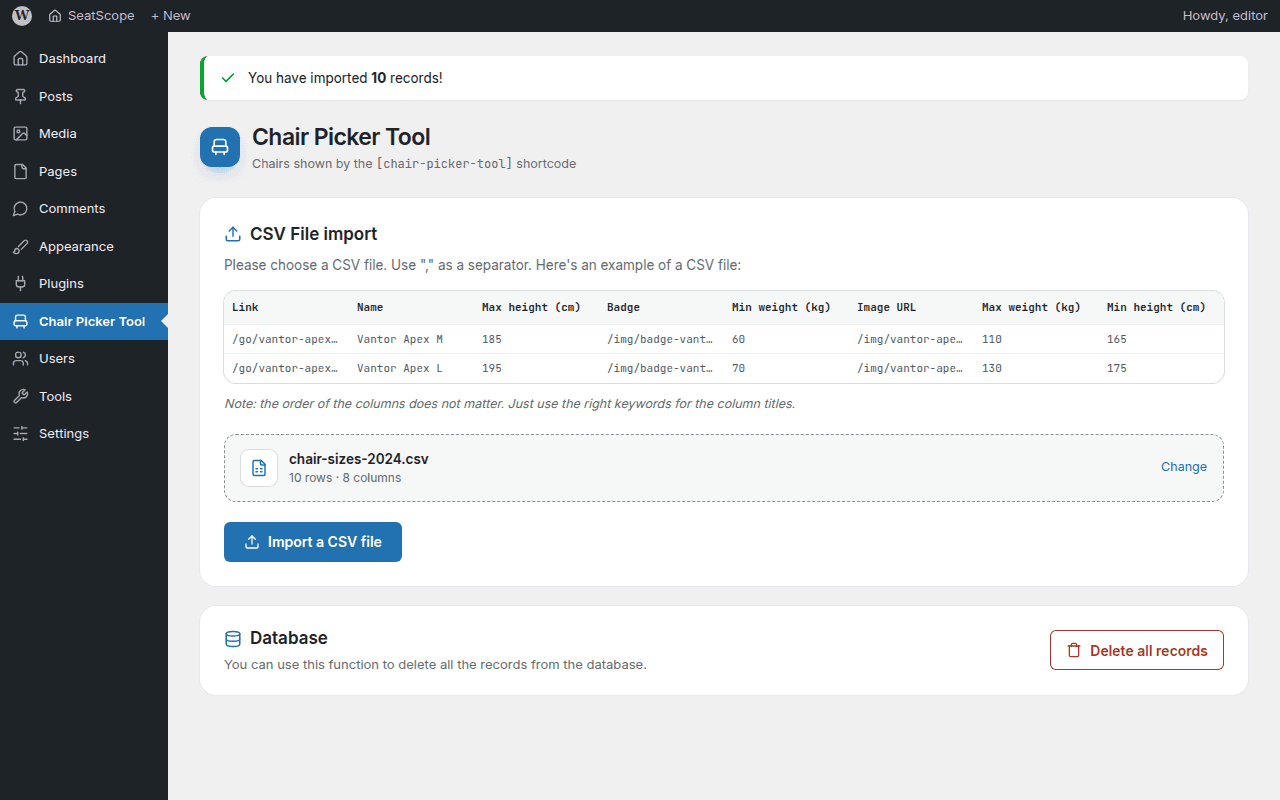Viewport: 1280px width, 800px height.
Task: Click the home icon beside SeatScope
Action: [55, 16]
